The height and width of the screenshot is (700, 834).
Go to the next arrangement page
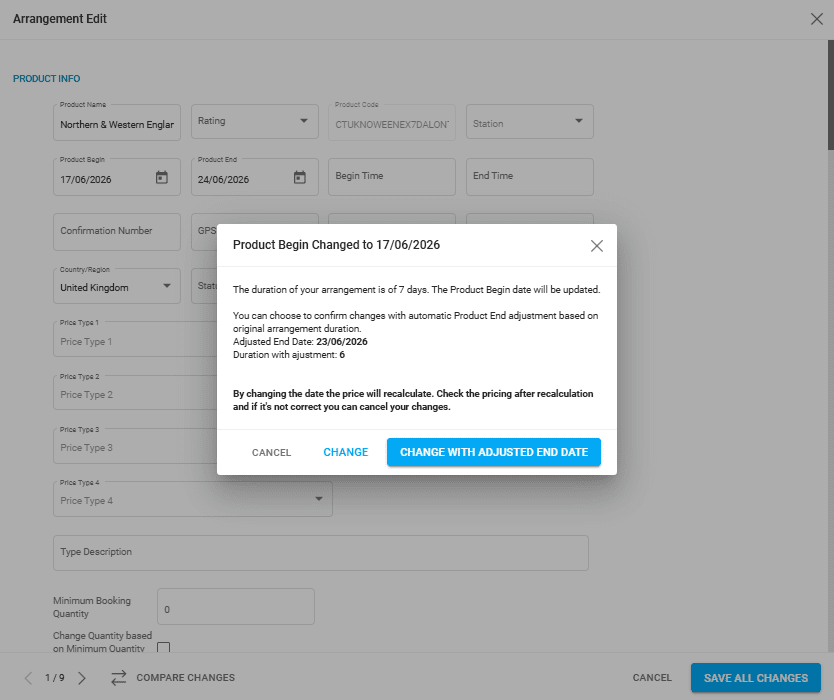click(82, 678)
